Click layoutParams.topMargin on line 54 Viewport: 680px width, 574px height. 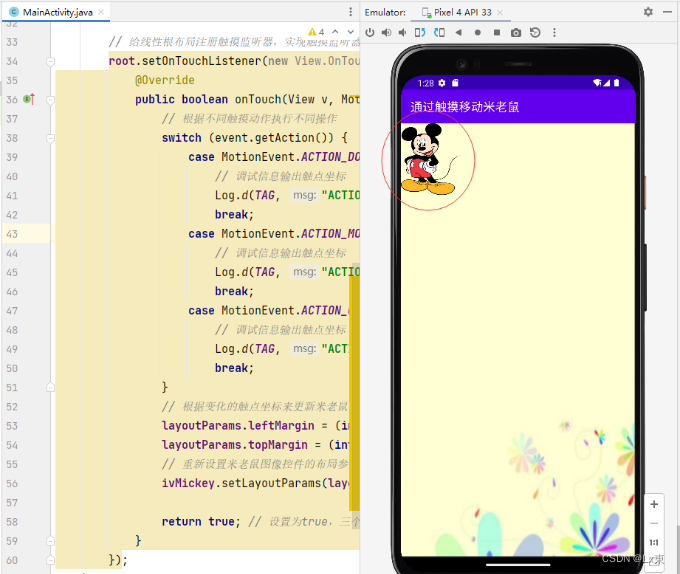235,445
